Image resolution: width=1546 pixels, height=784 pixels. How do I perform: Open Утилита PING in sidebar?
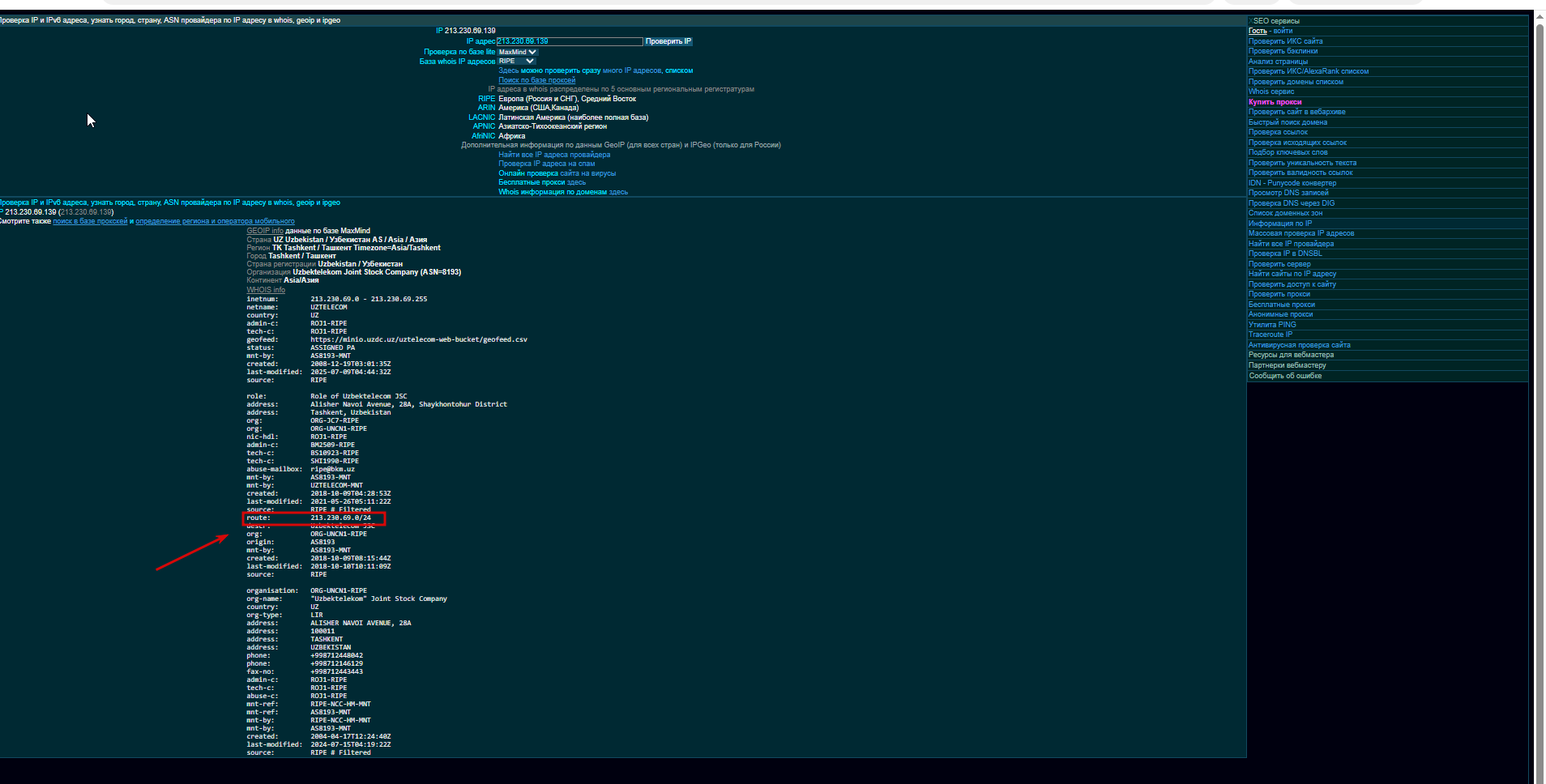1272,325
